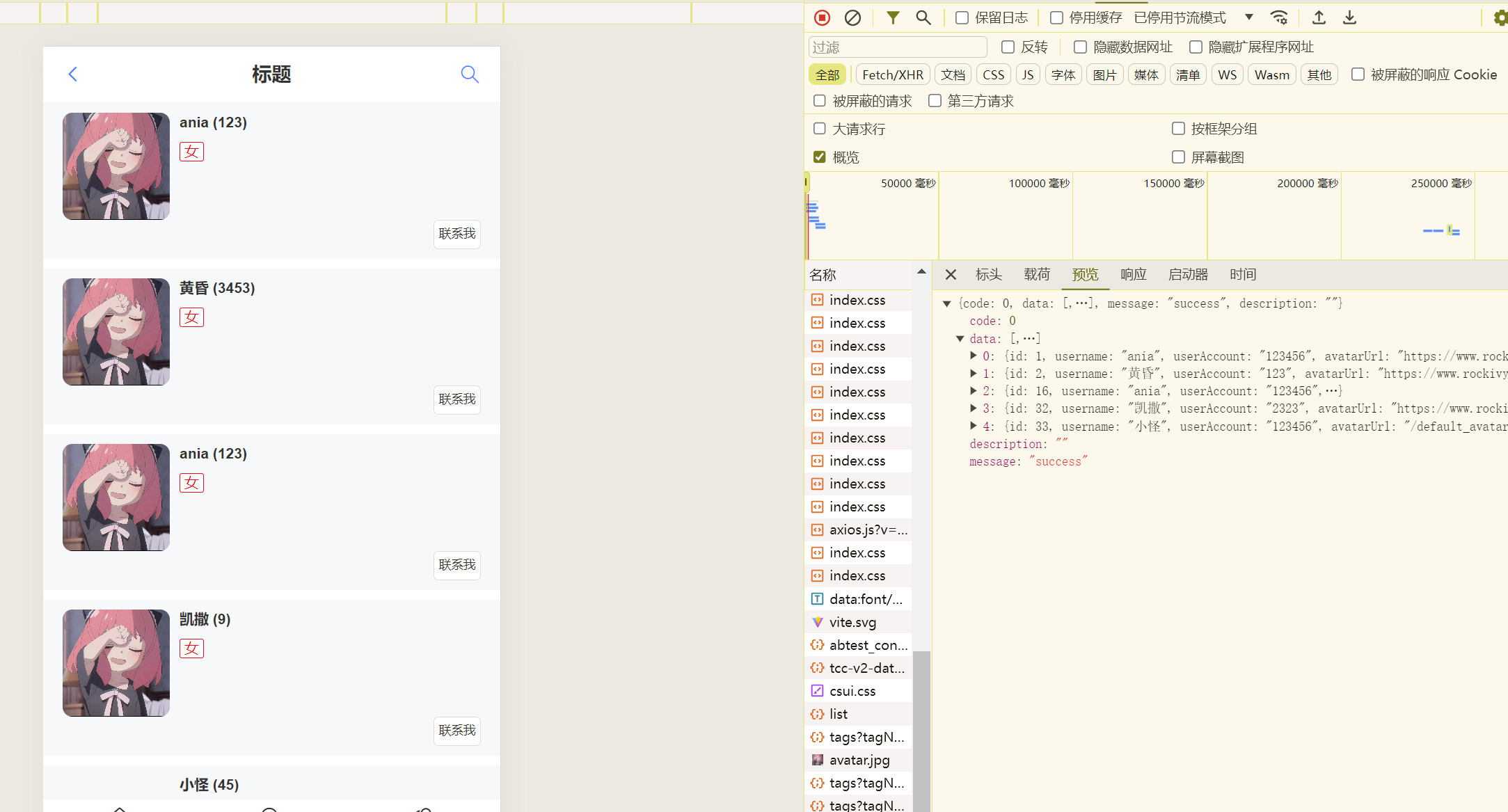Viewport: 1508px width, 812px height.
Task: Stop recording network log
Action: pyautogui.click(x=822, y=18)
